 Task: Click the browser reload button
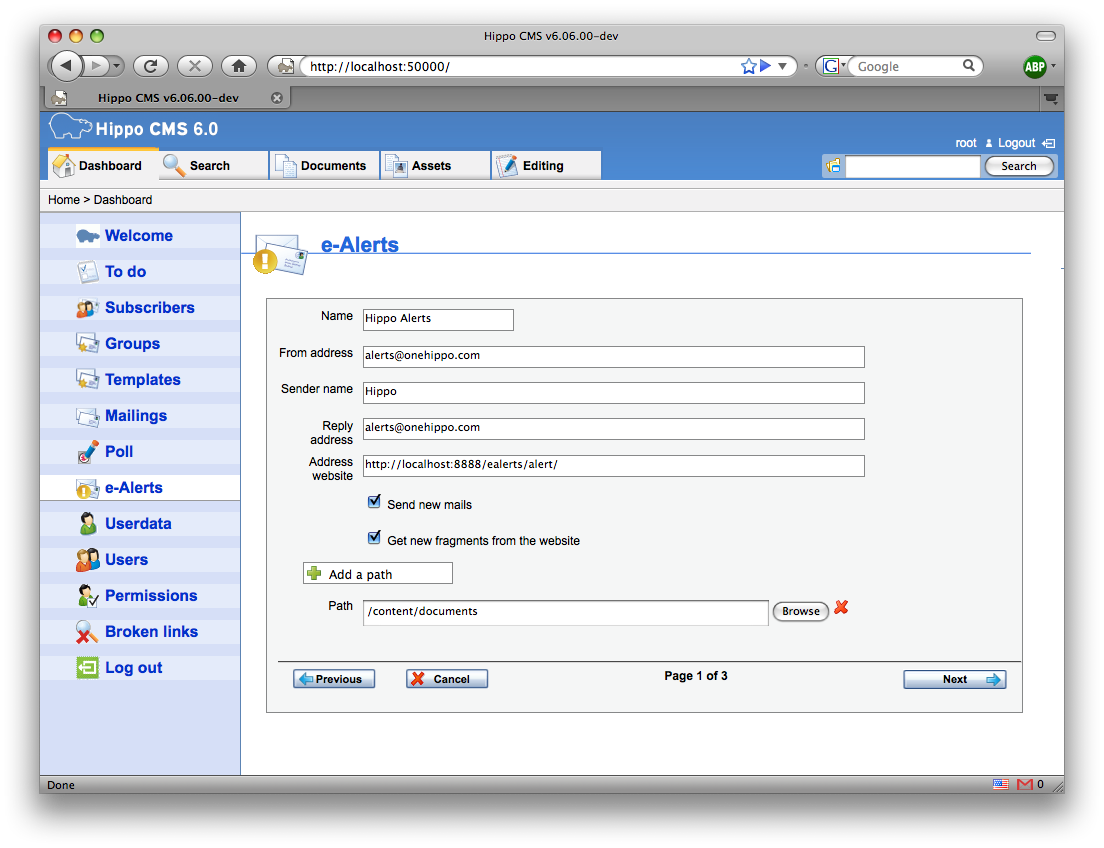coord(150,66)
